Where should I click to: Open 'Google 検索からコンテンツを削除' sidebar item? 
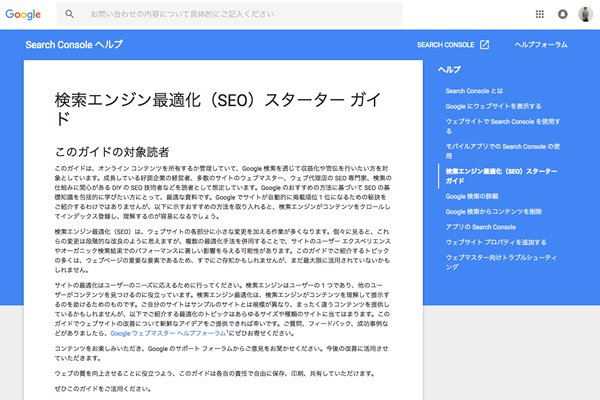pos(494,212)
